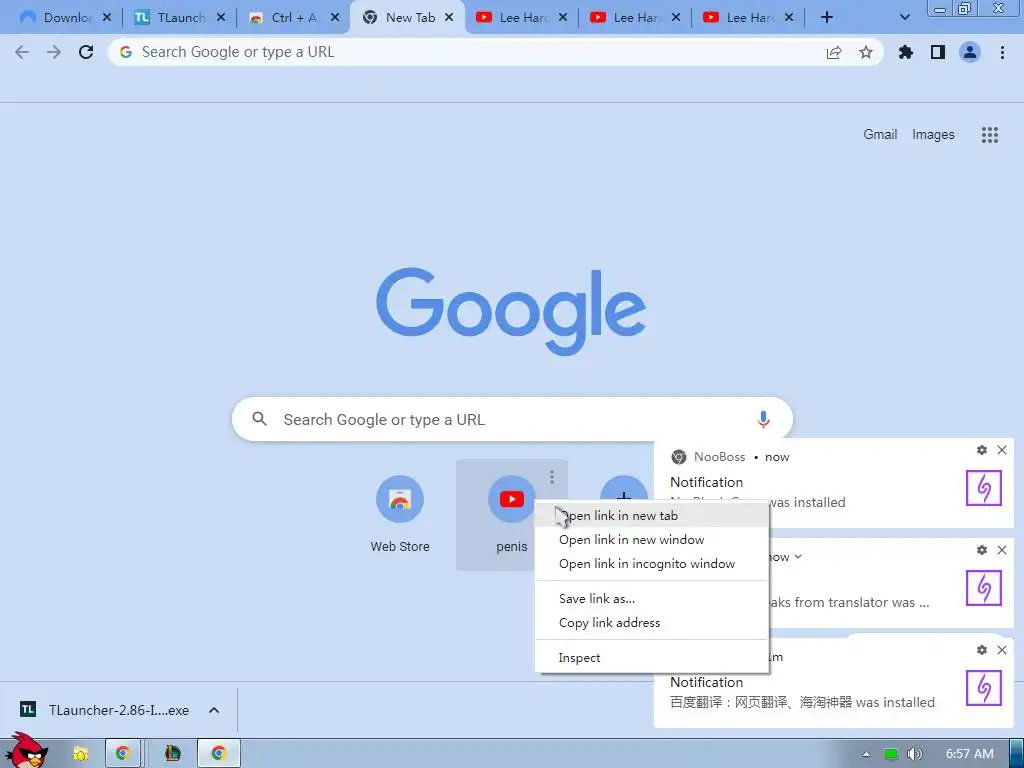Viewport: 1024px width, 768px height.
Task: Open settings gear on the 百度翻译 notification
Action: [x=981, y=650]
